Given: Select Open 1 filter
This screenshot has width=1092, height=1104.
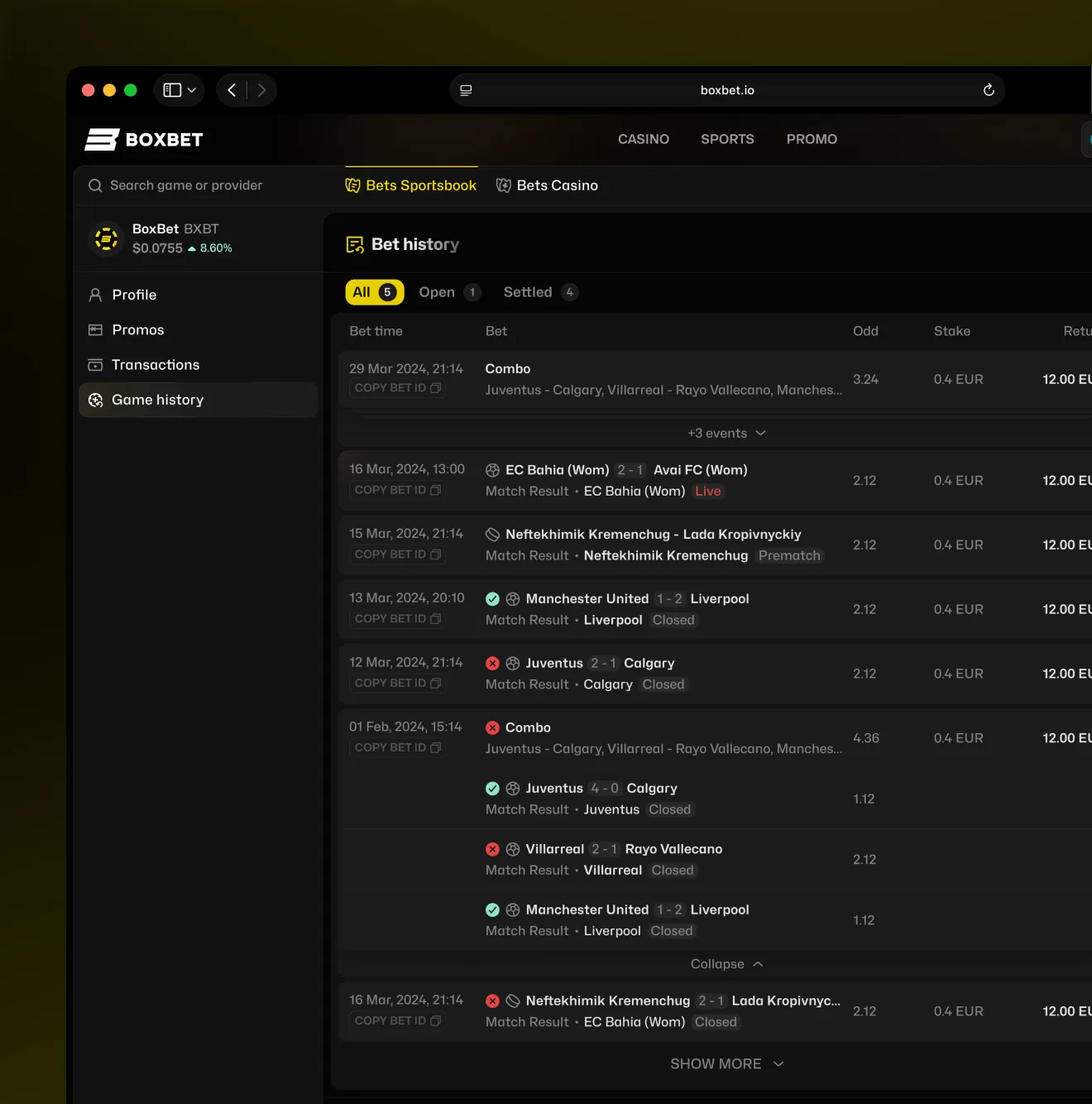Looking at the screenshot, I should click(x=449, y=292).
